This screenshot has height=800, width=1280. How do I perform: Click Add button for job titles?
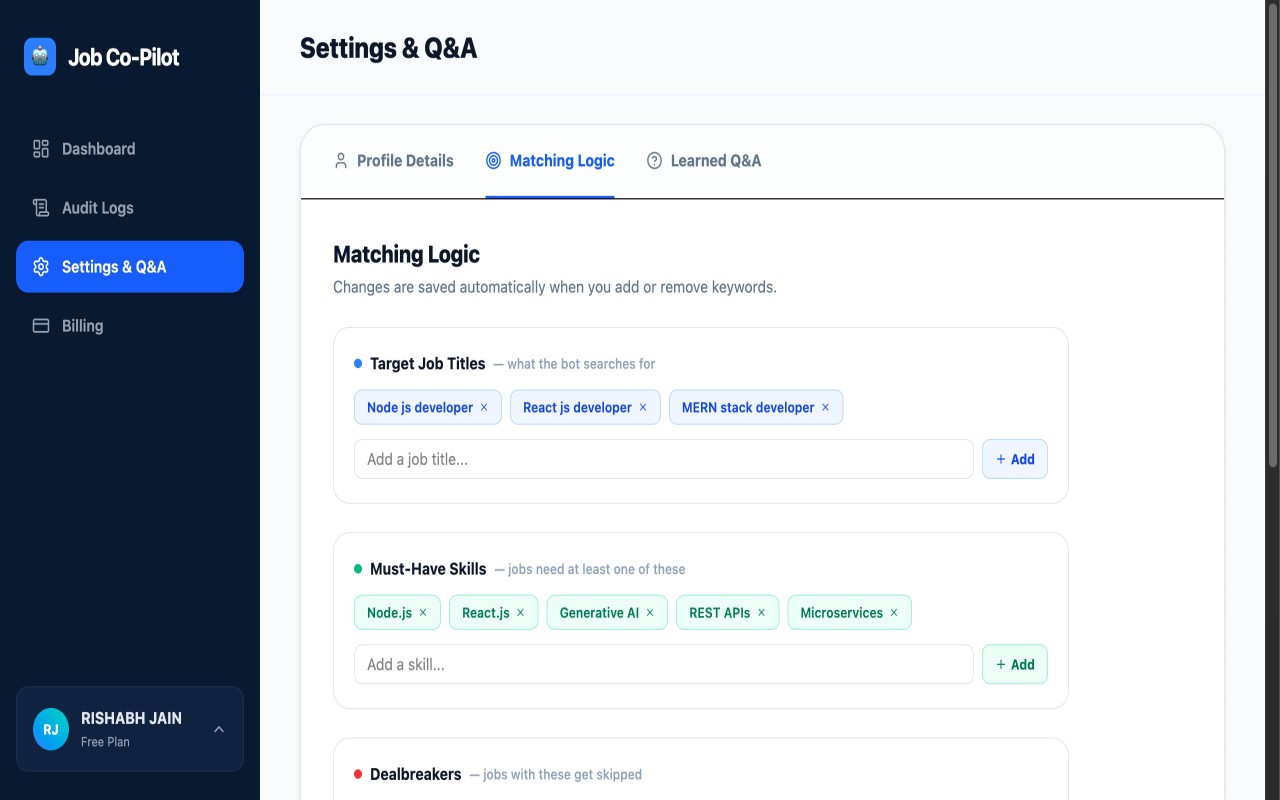(1015, 459)
